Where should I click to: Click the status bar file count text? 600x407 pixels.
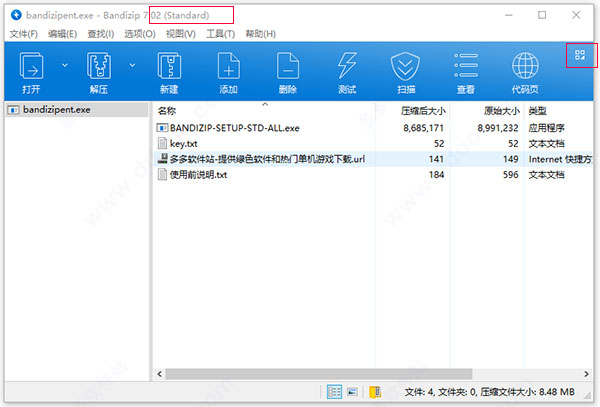(489, 392)
